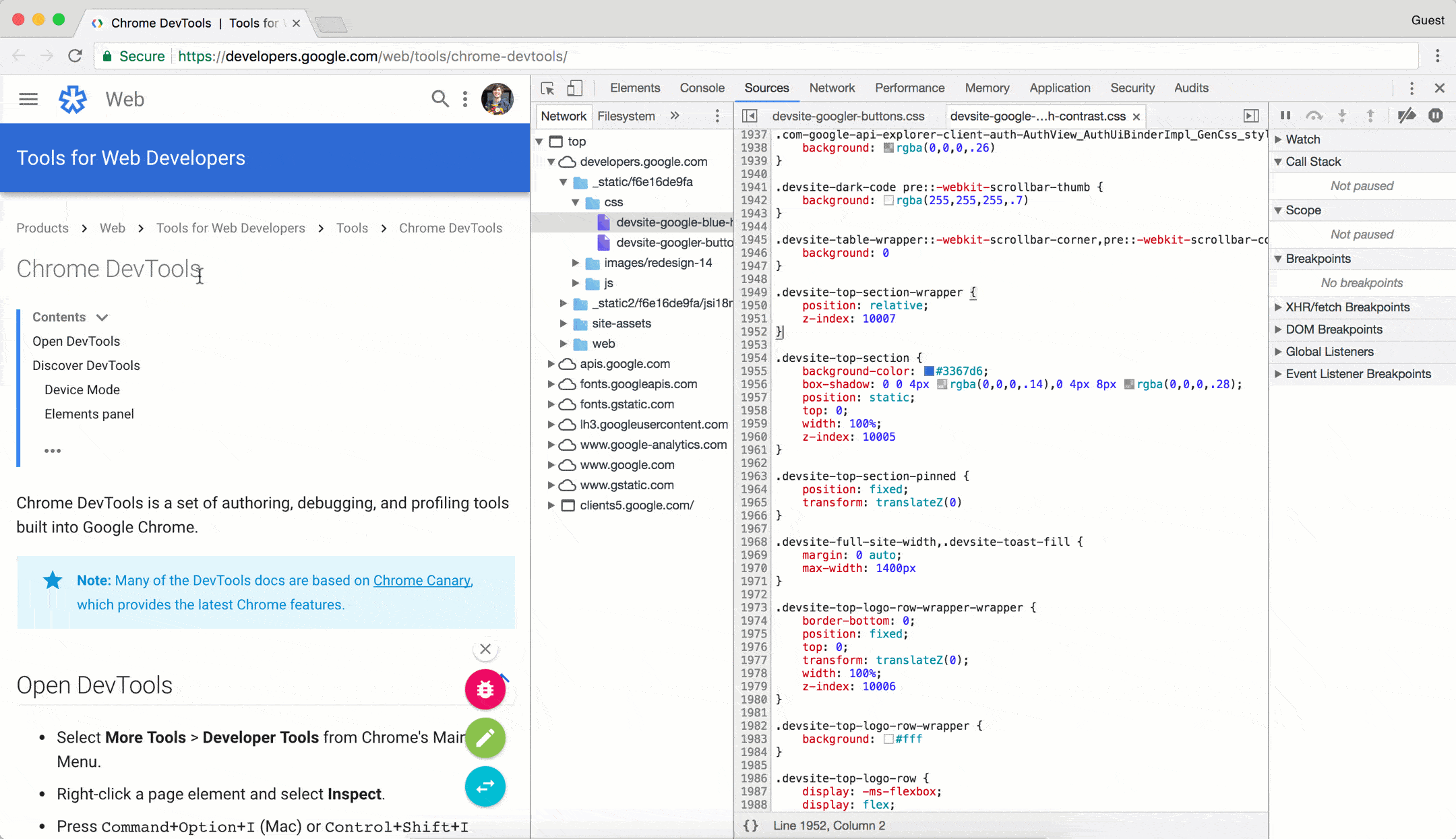
Task: Click the background-color blue swatch at line 1955
Action: 928,371
